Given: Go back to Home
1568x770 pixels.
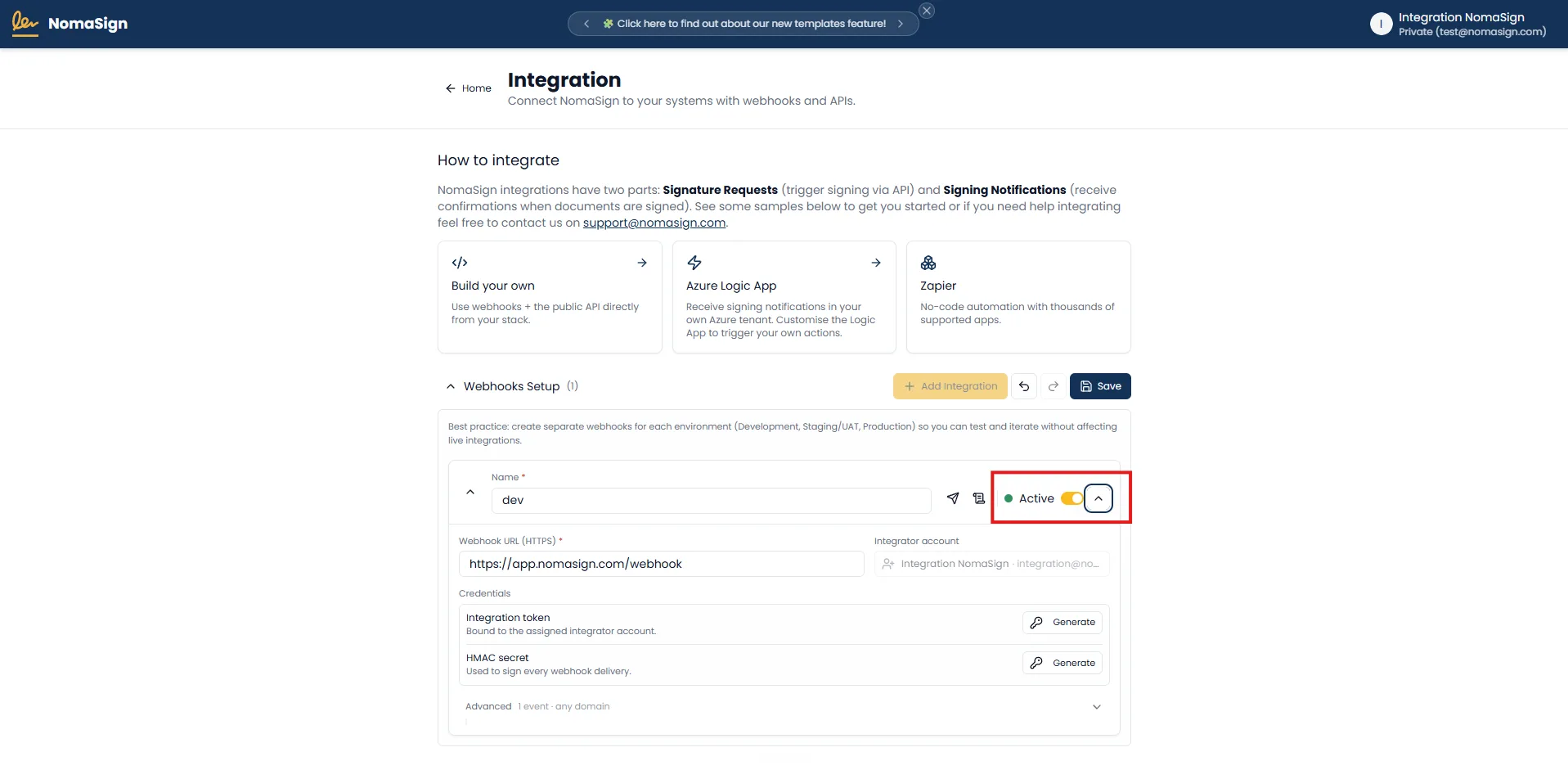Looking at the screenshot, I should [468, 88].
